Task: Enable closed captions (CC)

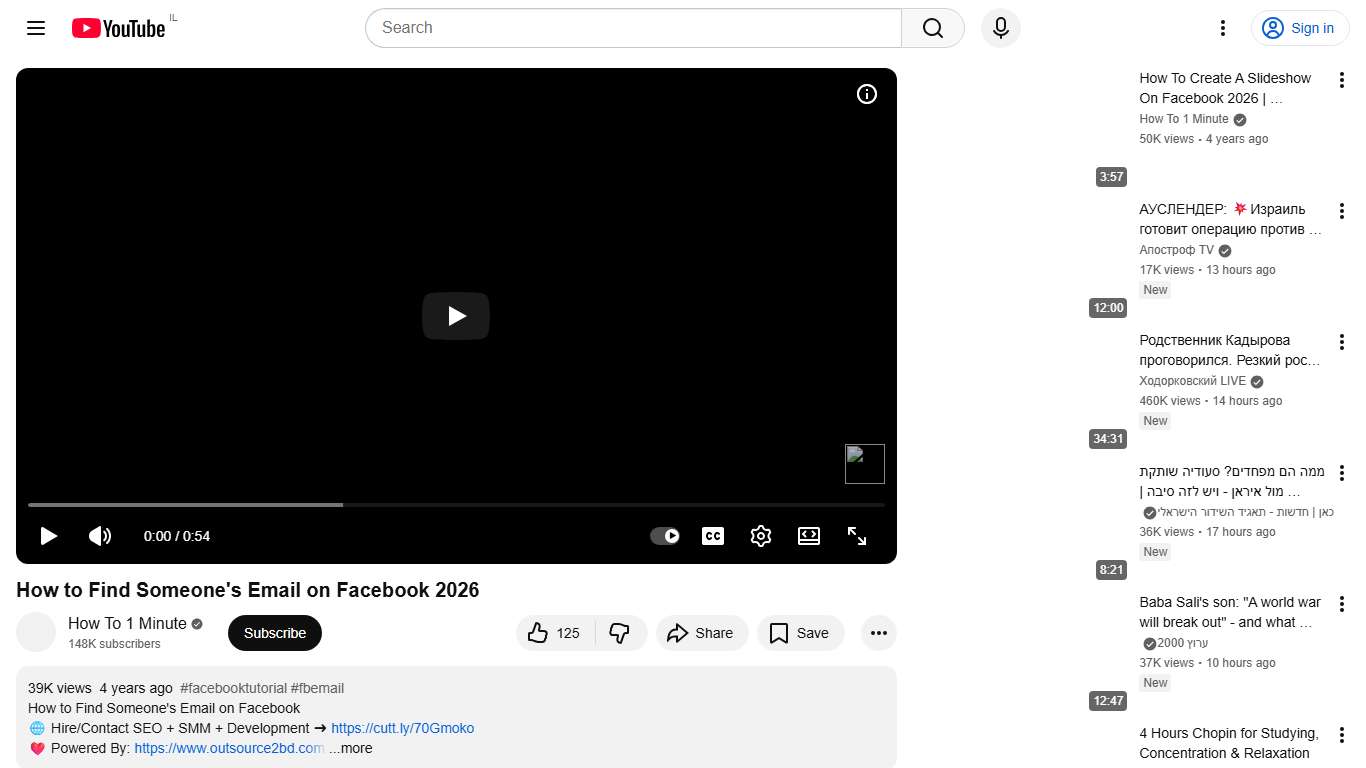Action: pyautogui.click(x=712, y=536)
